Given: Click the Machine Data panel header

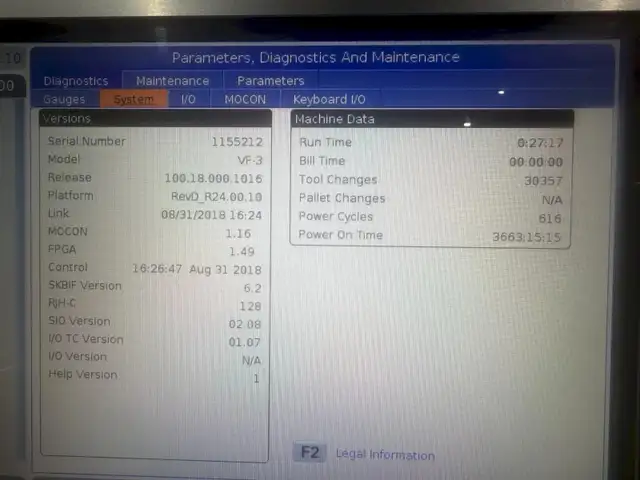Looking at the screenshot, I should tap(431, 119).
